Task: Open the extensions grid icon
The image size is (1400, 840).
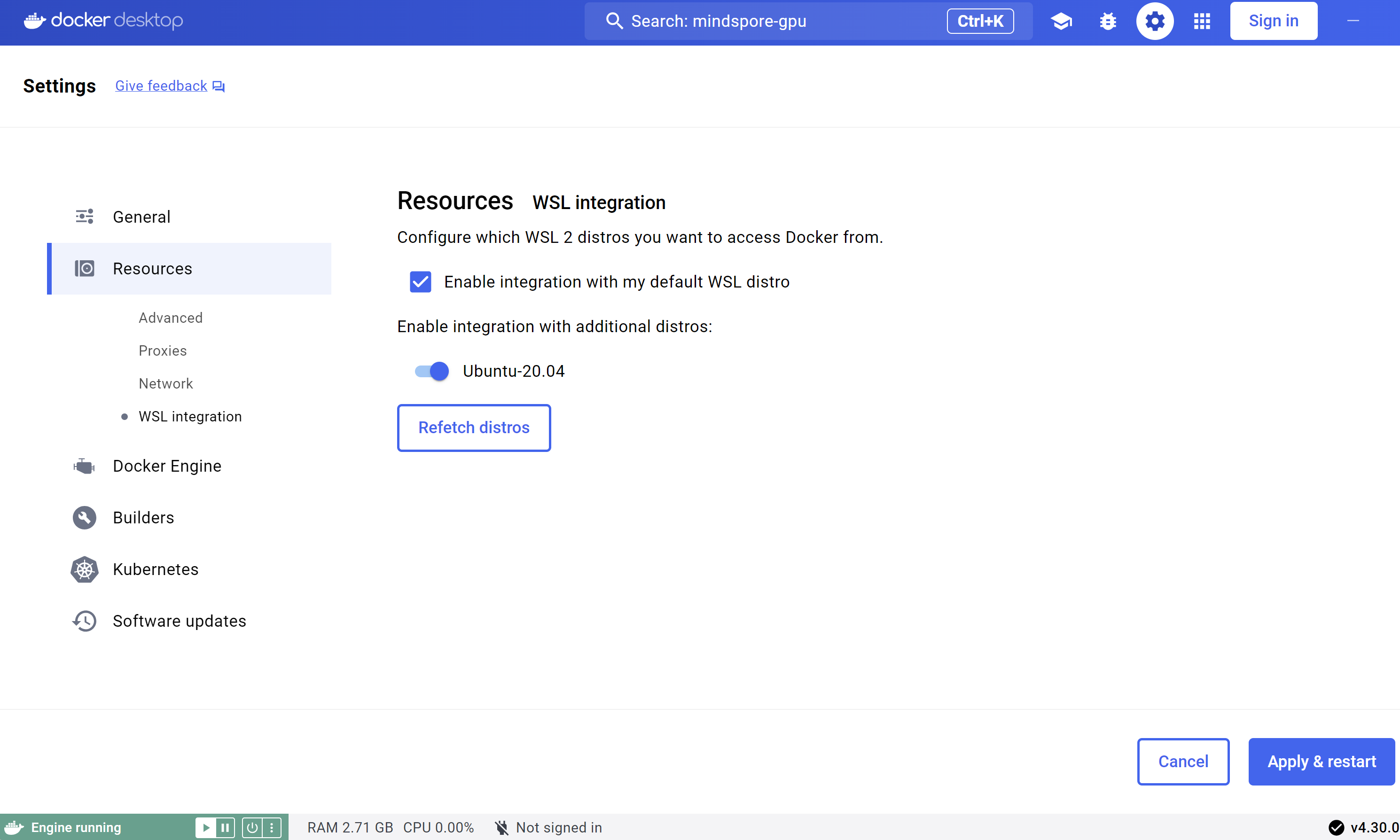Action: click(x=1202, y=21)
